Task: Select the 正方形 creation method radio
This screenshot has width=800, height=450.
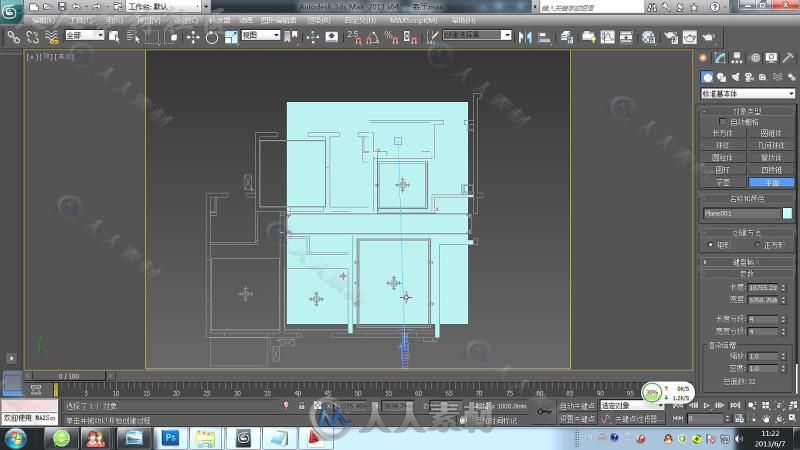Action: pyautogui.click(x=757, y=245)
